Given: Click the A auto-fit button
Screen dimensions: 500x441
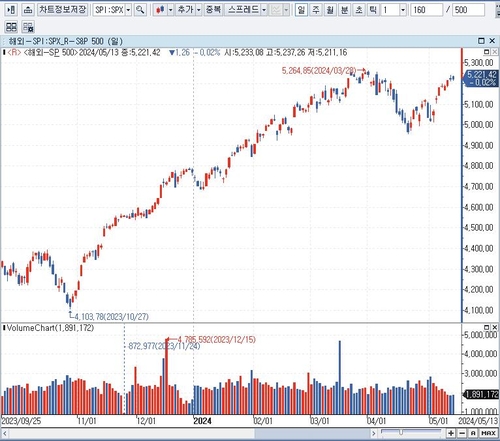Looking at the screenshot, I should coord(473,433).
